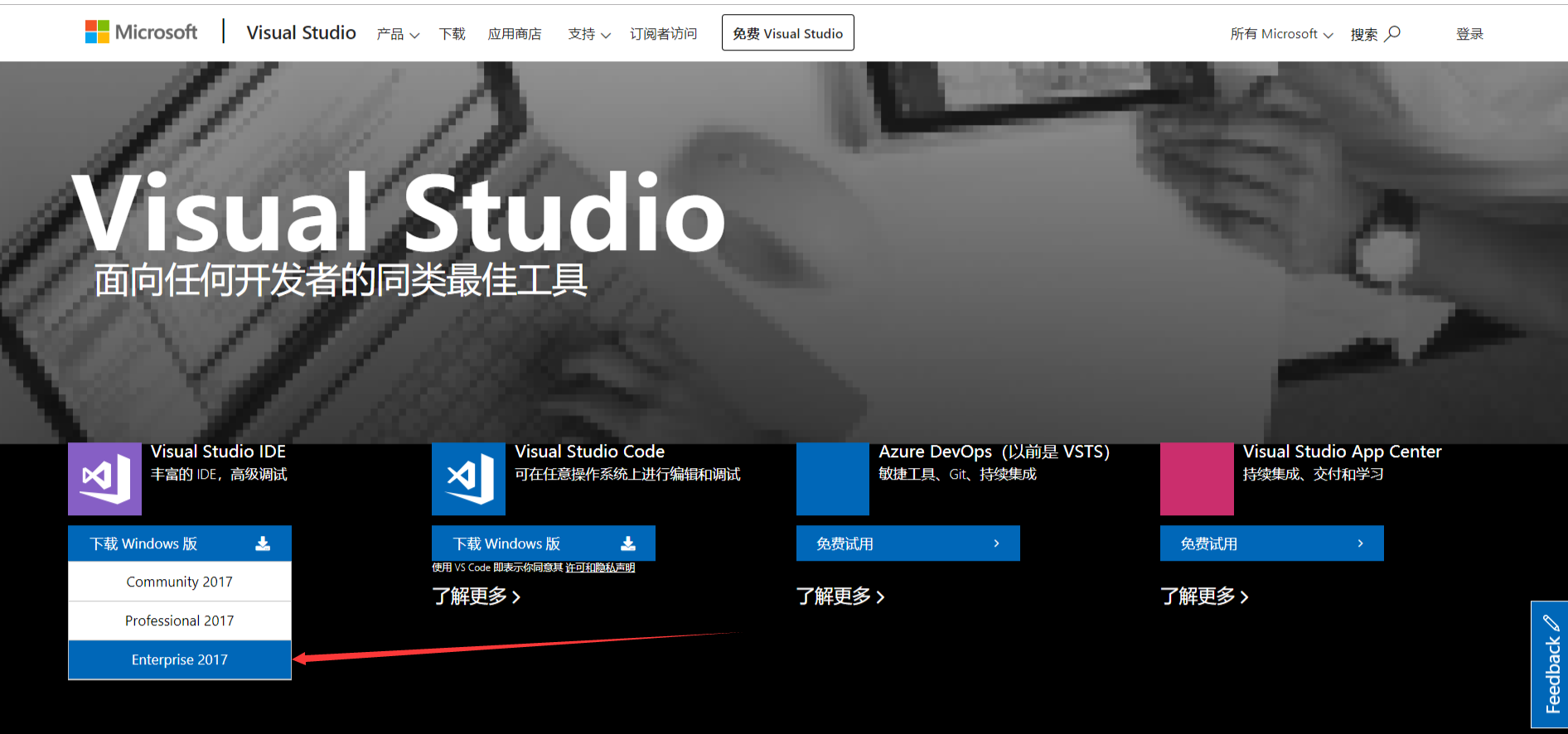The width and height of the screenshot is (1568, 734).
Task: Open the 下载 nav item
Action: click(452, 34)
